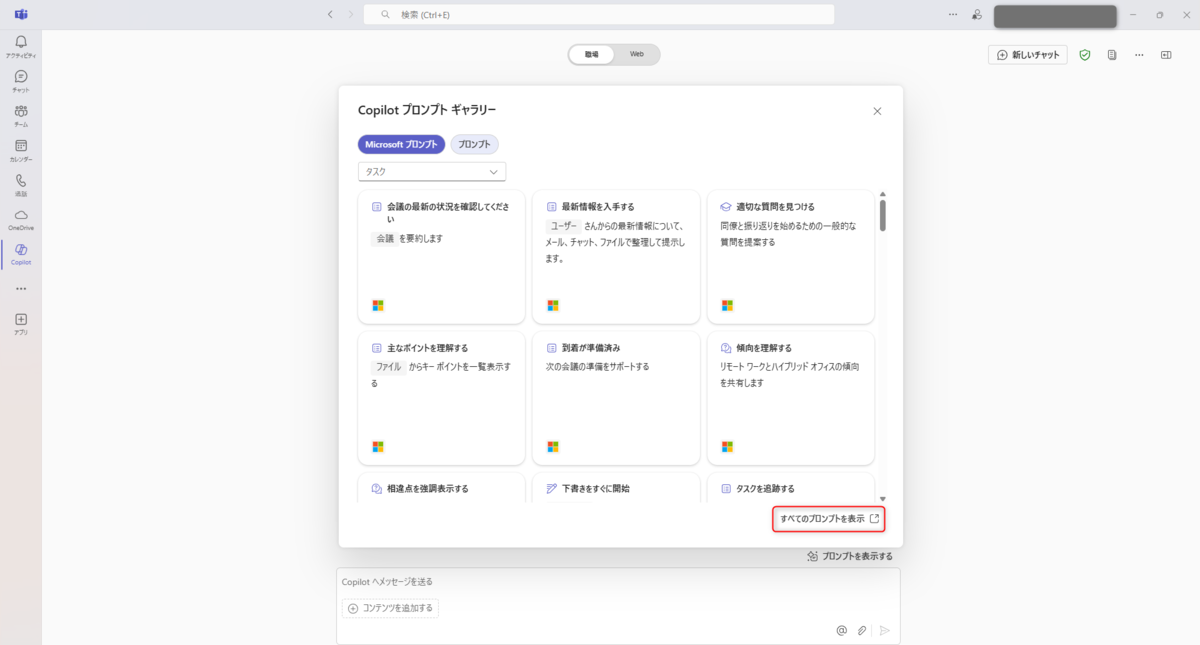
Task: Open the 傾向を理解する prompt card
Action: [x=791, y=398]
